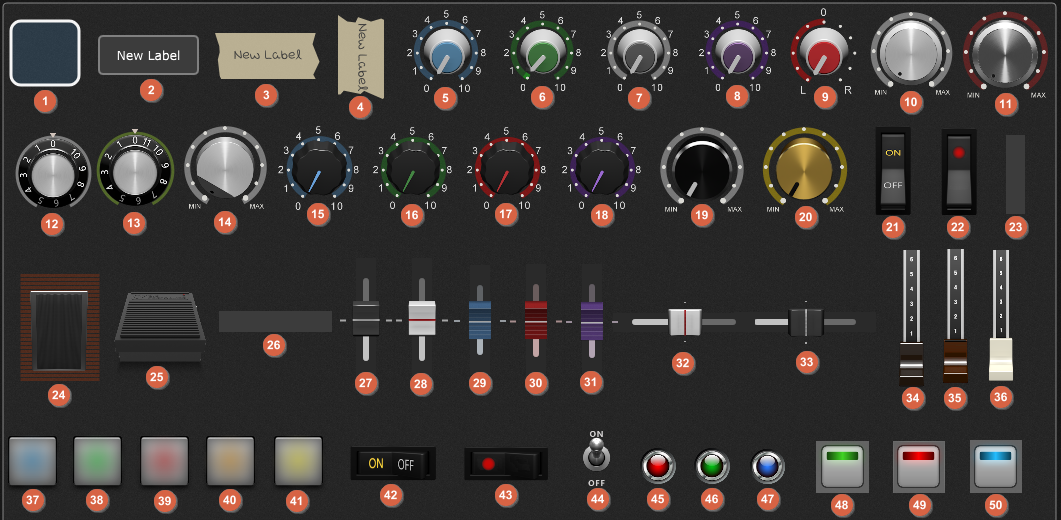Click the vertical paper tape New Label
1061x520 pixels.
361,56
